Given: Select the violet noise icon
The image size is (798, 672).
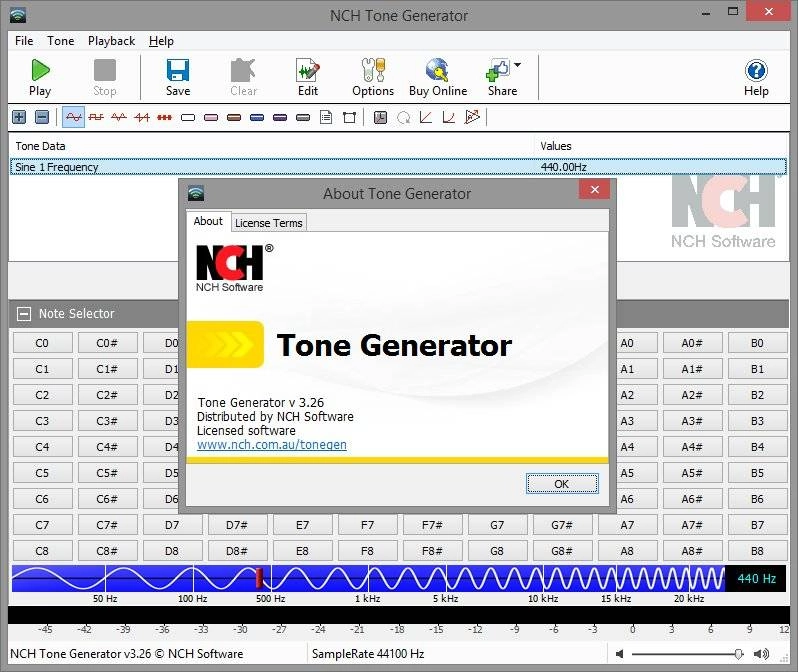Looking at the screenshot, I should click(x=280, y=118).
